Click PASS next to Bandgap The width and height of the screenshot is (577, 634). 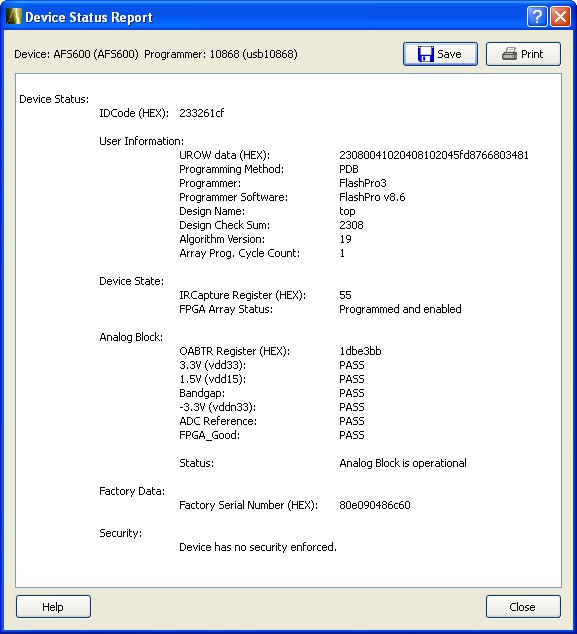(x=352, y=393)
